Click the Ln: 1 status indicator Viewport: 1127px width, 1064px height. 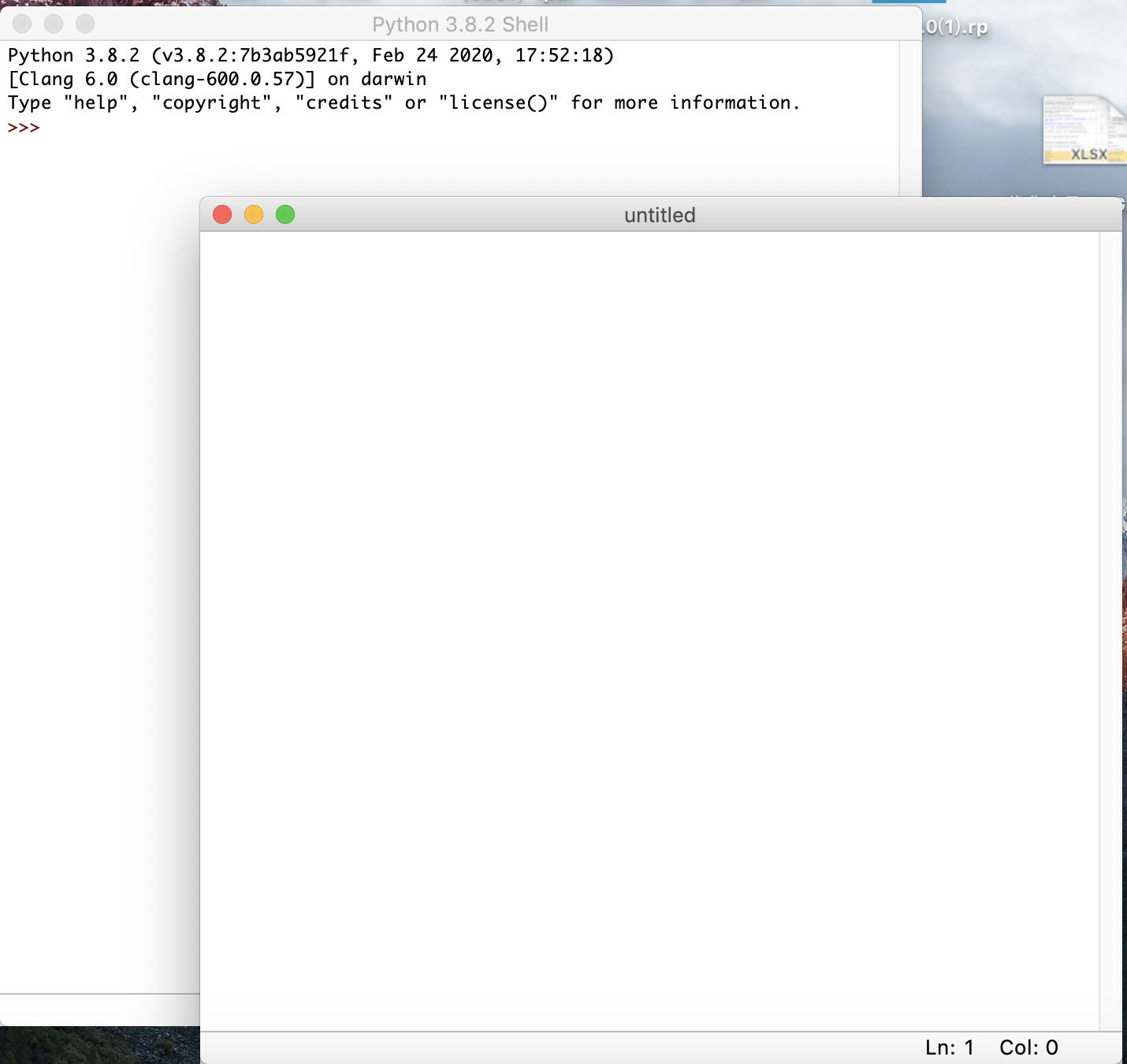(950, 1047)
